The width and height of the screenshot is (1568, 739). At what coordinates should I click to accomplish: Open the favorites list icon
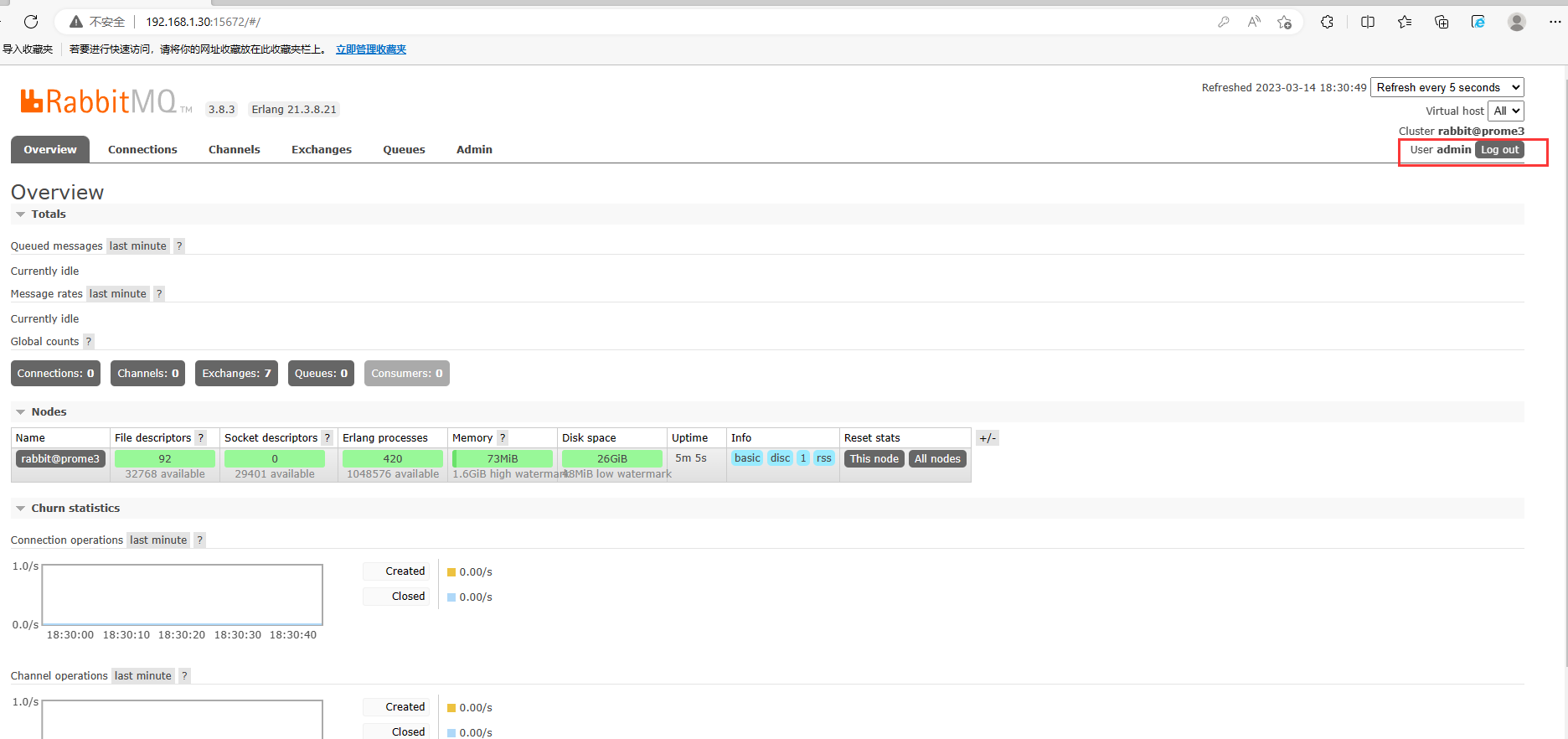[x=1405, y=22]
